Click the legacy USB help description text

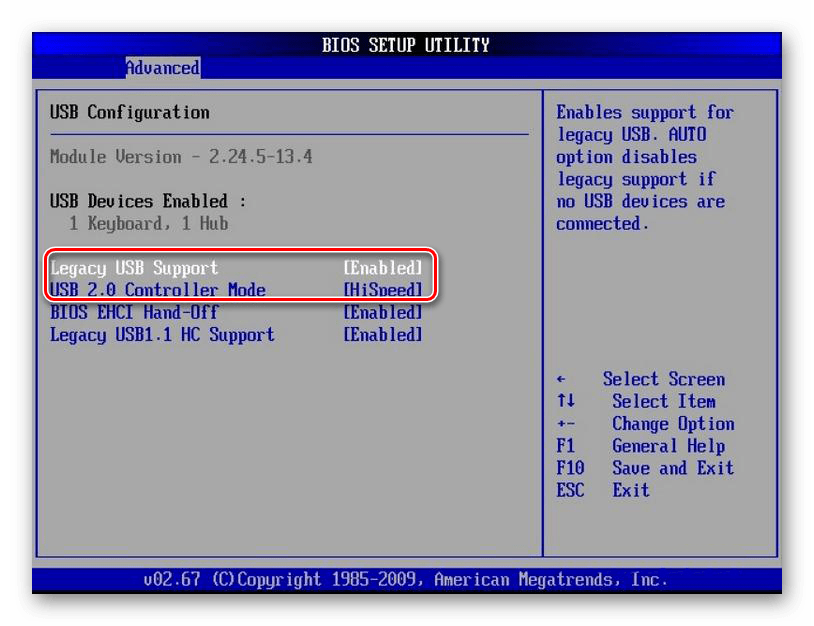644,168
